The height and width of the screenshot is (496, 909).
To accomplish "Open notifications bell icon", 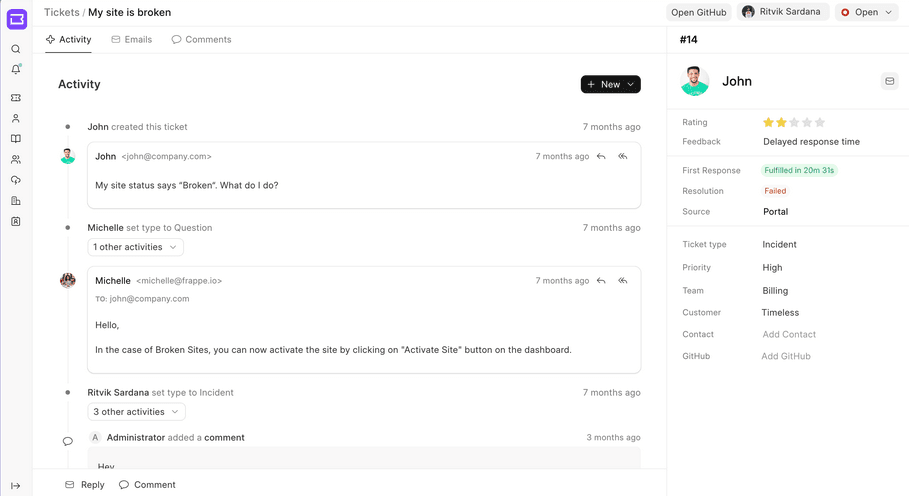I will (x=16, y=70).
